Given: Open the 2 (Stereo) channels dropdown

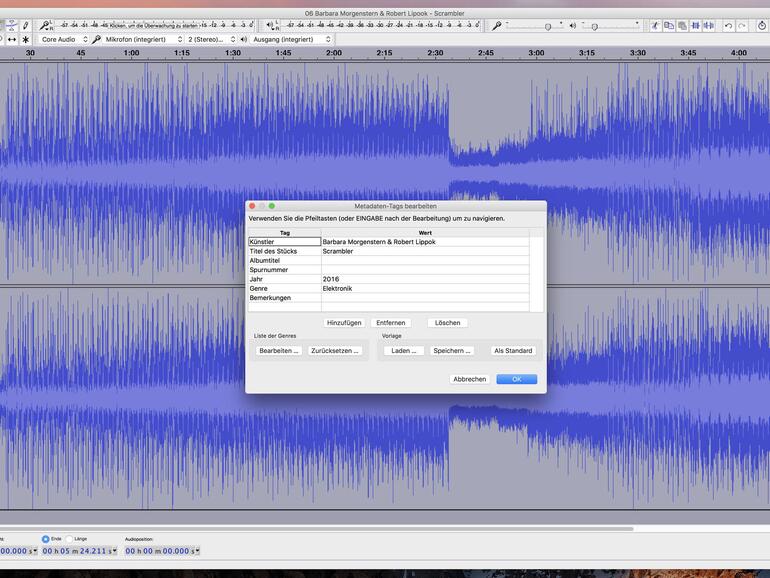Looking at the screenshot, I should coord(211,39).
